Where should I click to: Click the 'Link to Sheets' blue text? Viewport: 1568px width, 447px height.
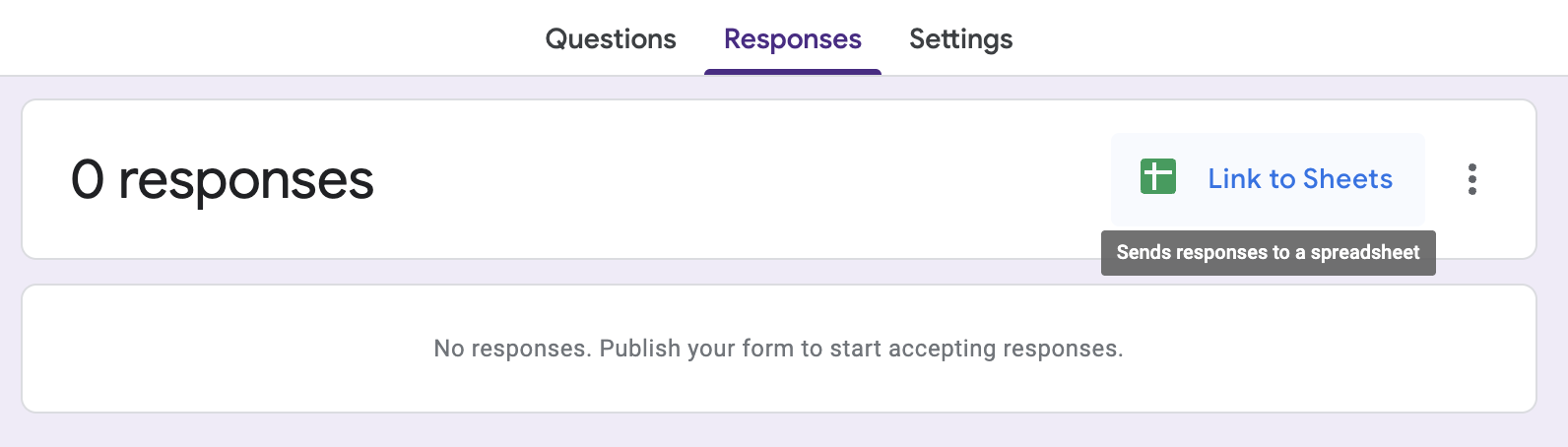(x=1299, y=179)
